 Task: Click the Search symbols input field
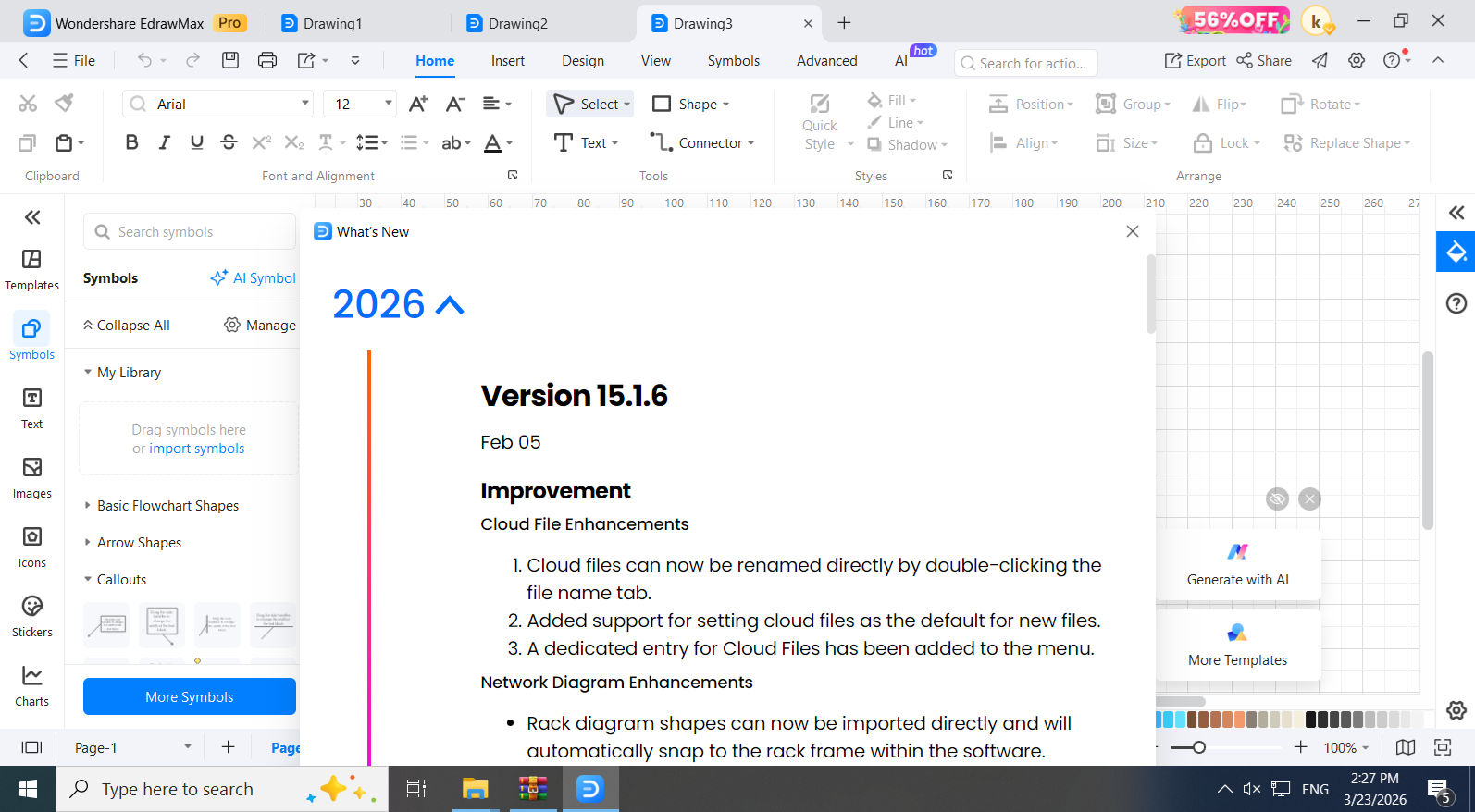click(190, 231)
